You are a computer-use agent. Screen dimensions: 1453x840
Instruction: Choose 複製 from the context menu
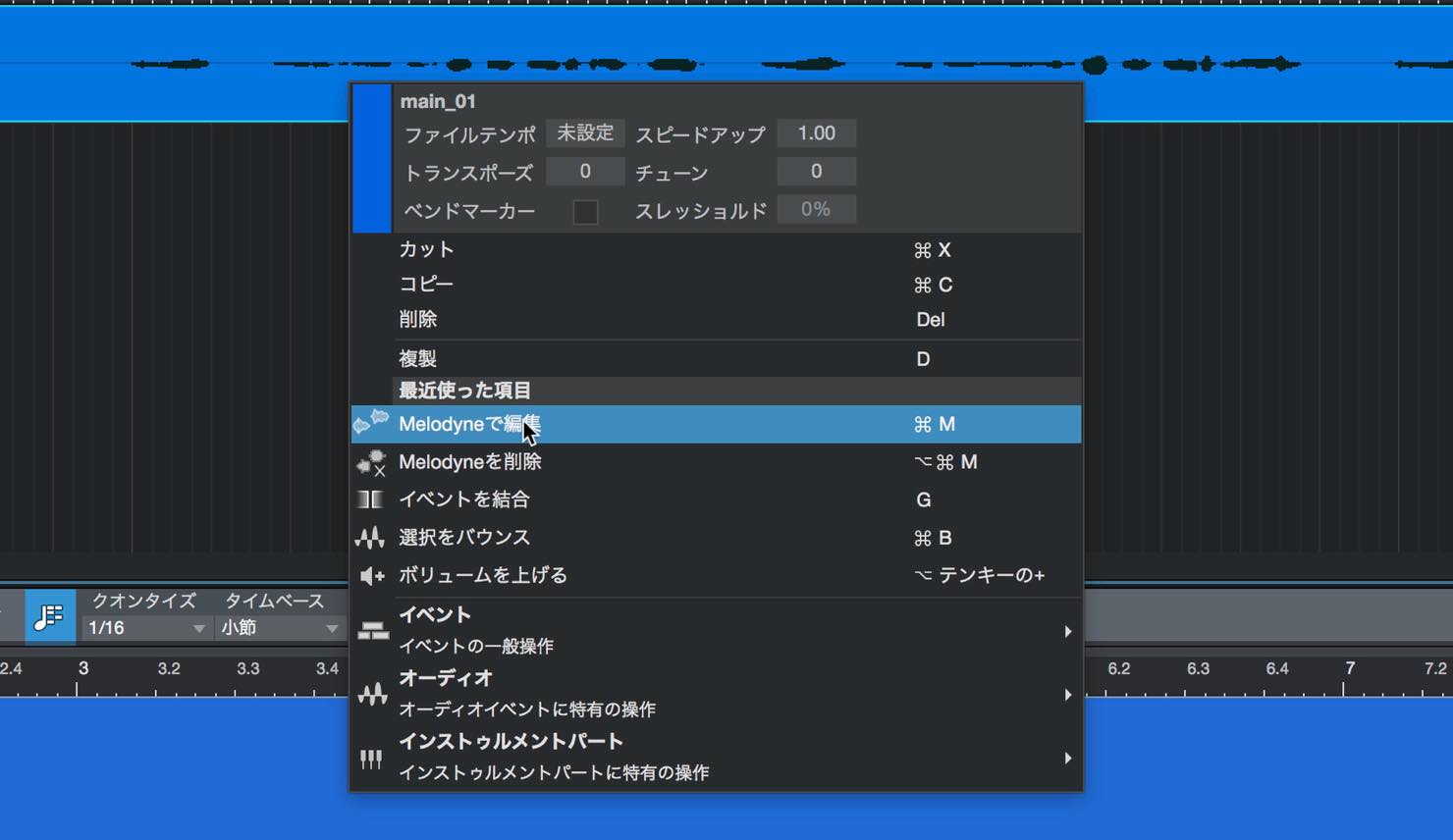pos(716,359)
